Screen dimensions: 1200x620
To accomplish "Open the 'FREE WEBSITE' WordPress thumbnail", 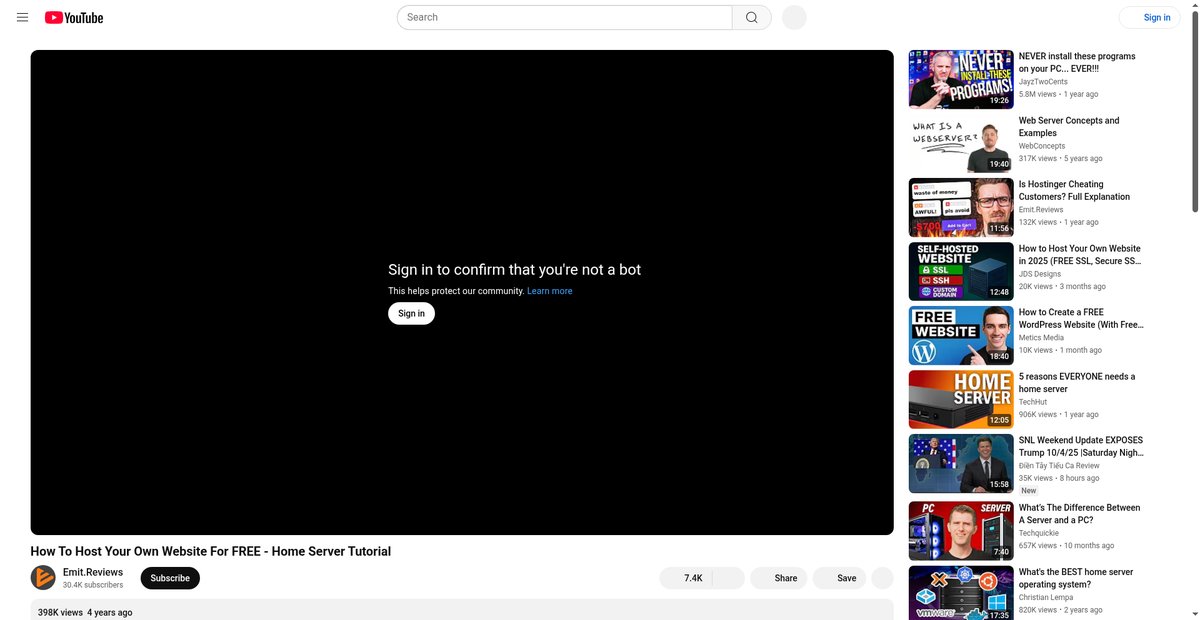I will tap(961, 335).
